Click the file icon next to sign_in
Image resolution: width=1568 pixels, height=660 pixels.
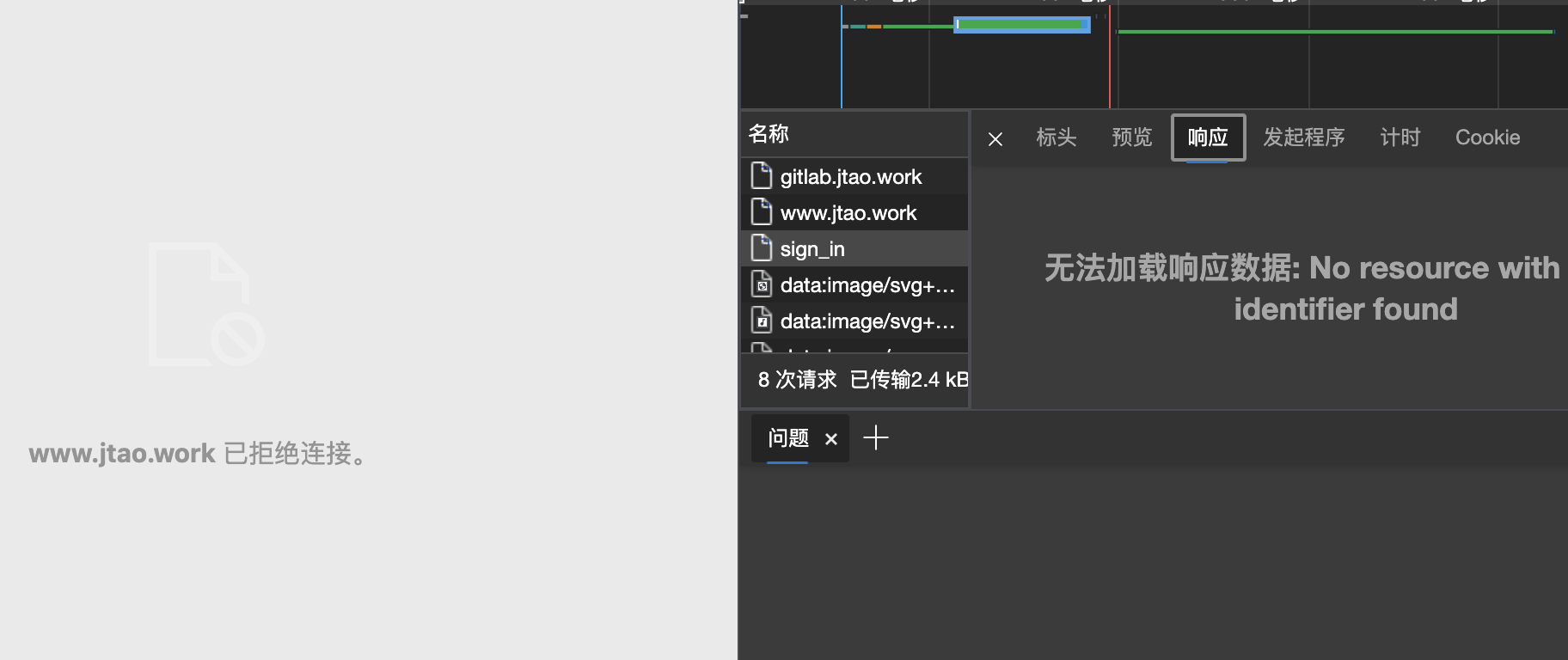(761, 248)
